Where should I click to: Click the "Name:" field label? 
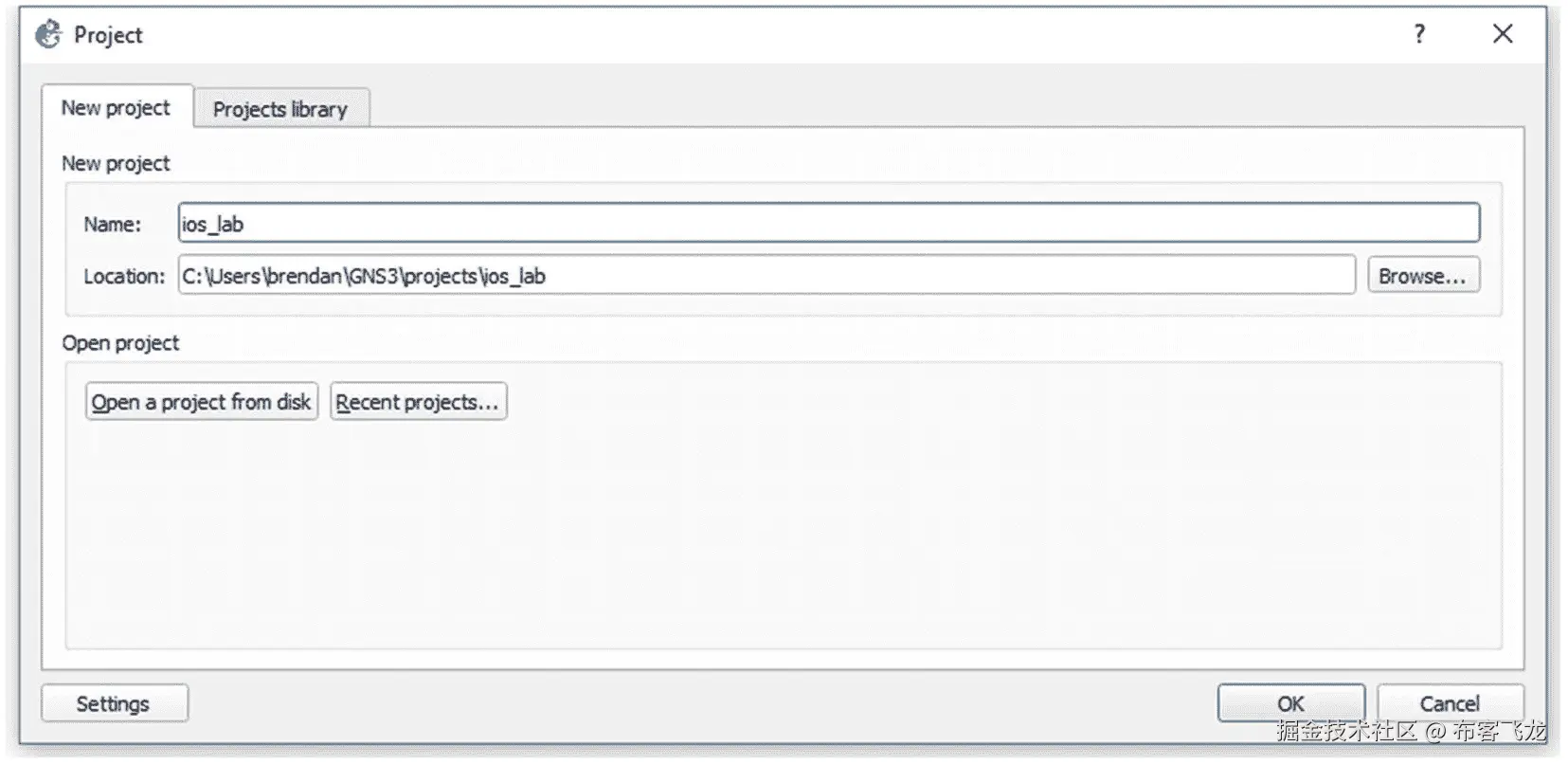(x=112, y=225)
